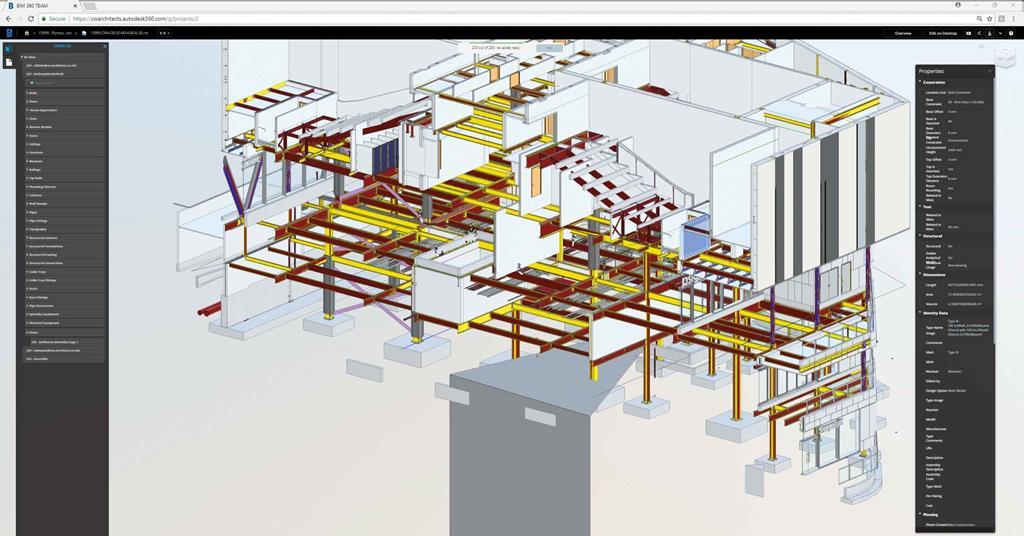The height and width of the screenshot is (536, 1024).
Task: Select Structural Columns in model browser
Action: (64, 238)
